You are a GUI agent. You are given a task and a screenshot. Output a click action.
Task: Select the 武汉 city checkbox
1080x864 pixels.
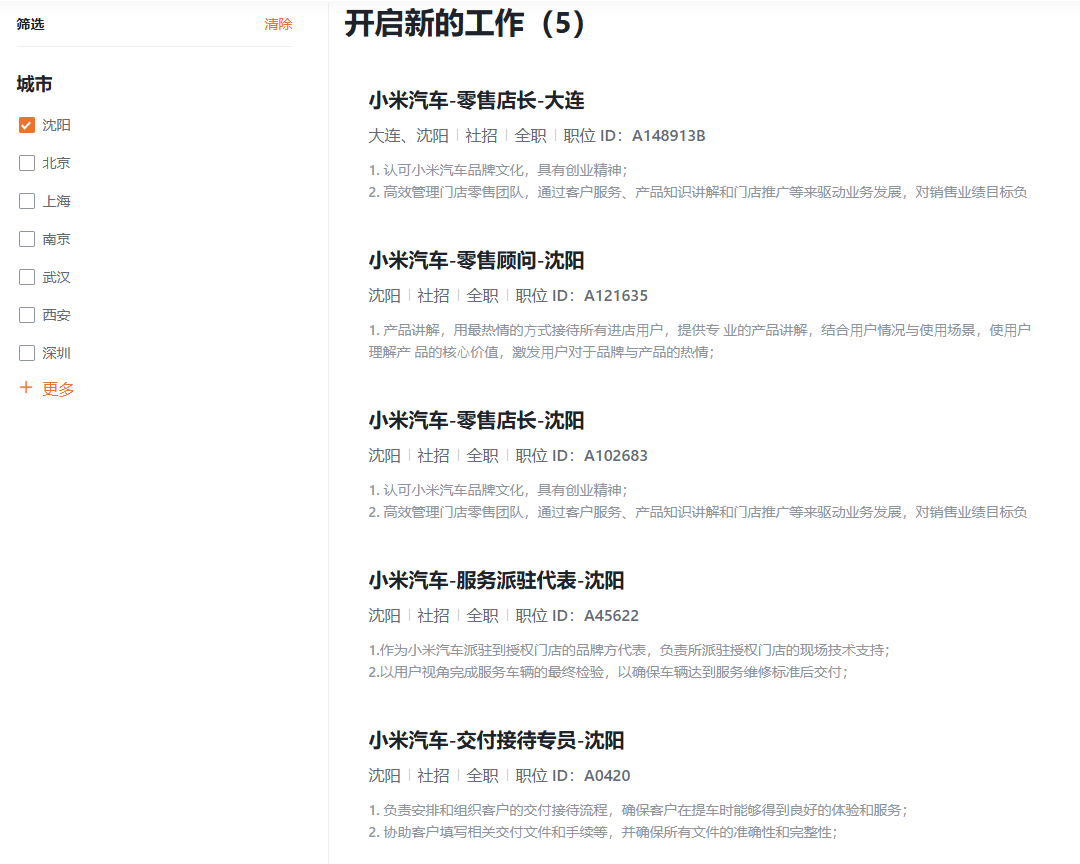click(x=27, y=277)
